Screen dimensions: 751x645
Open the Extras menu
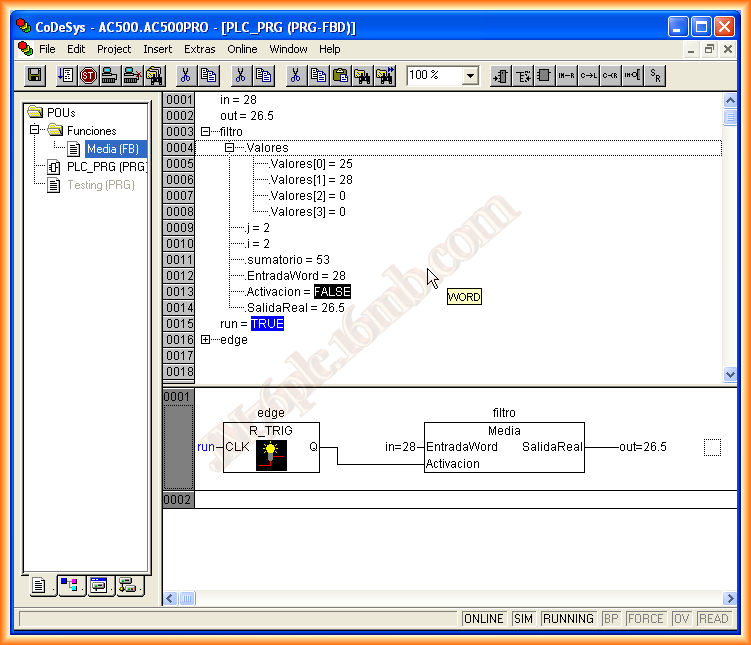click(x=199, y=49)
